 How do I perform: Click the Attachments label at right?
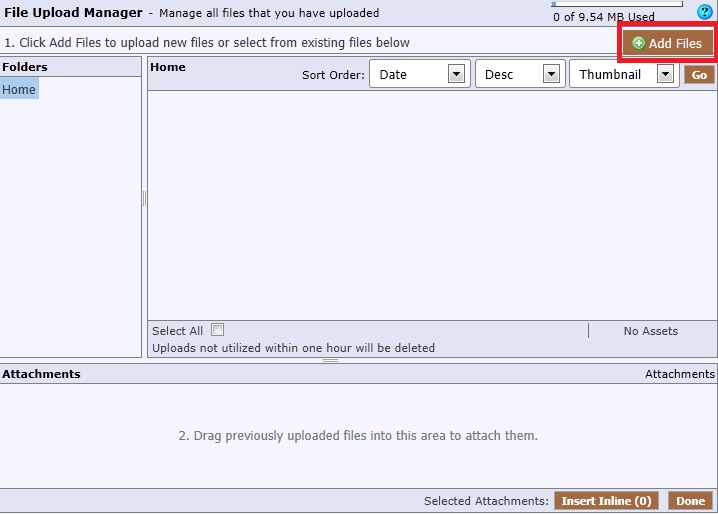(679, 374)
